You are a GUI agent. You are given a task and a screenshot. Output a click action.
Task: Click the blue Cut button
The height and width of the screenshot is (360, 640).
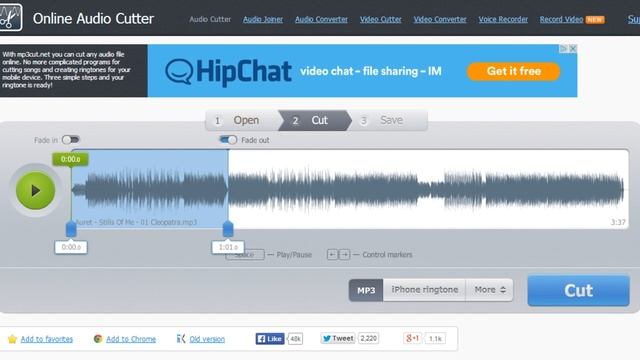pos(578,291)
